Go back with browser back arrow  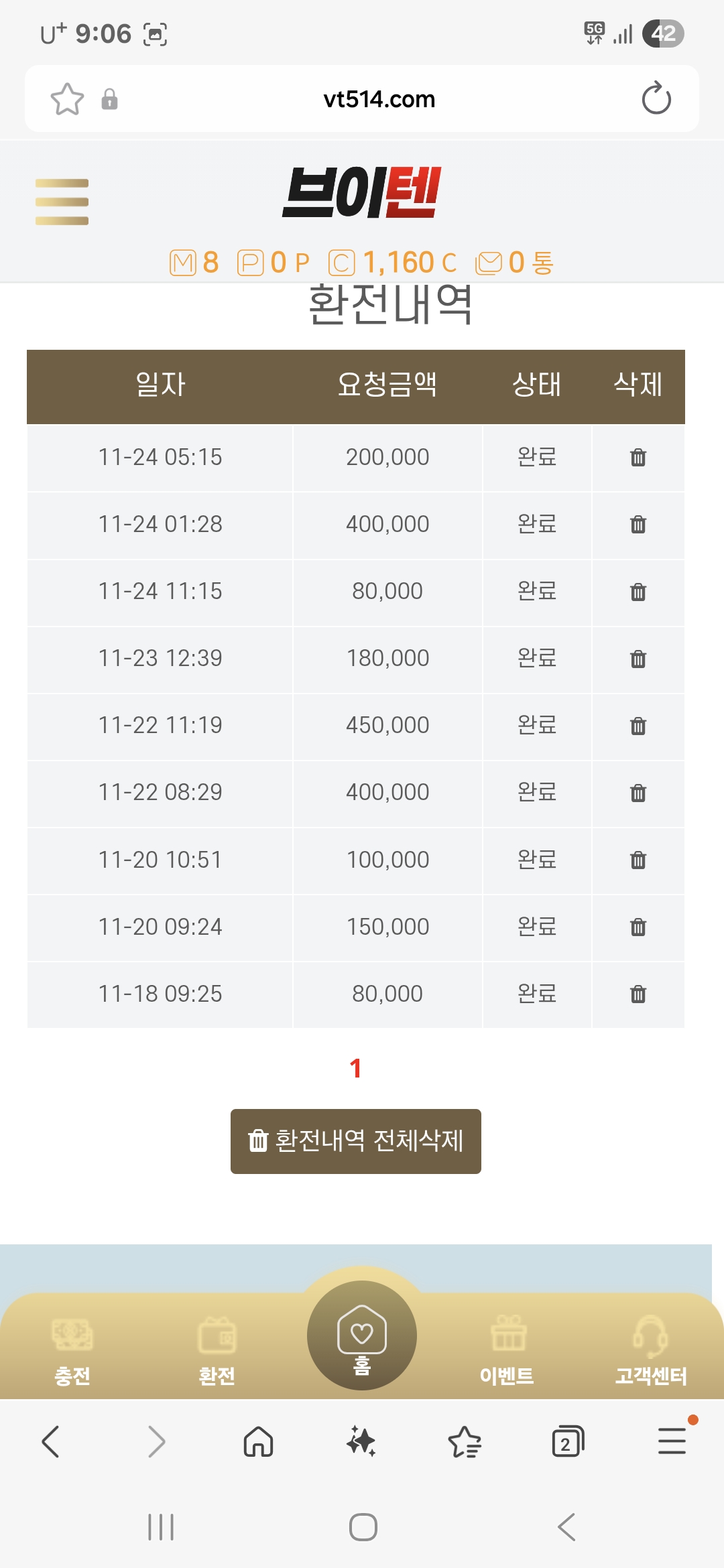pyautogui.click(x=51, y=1441)
